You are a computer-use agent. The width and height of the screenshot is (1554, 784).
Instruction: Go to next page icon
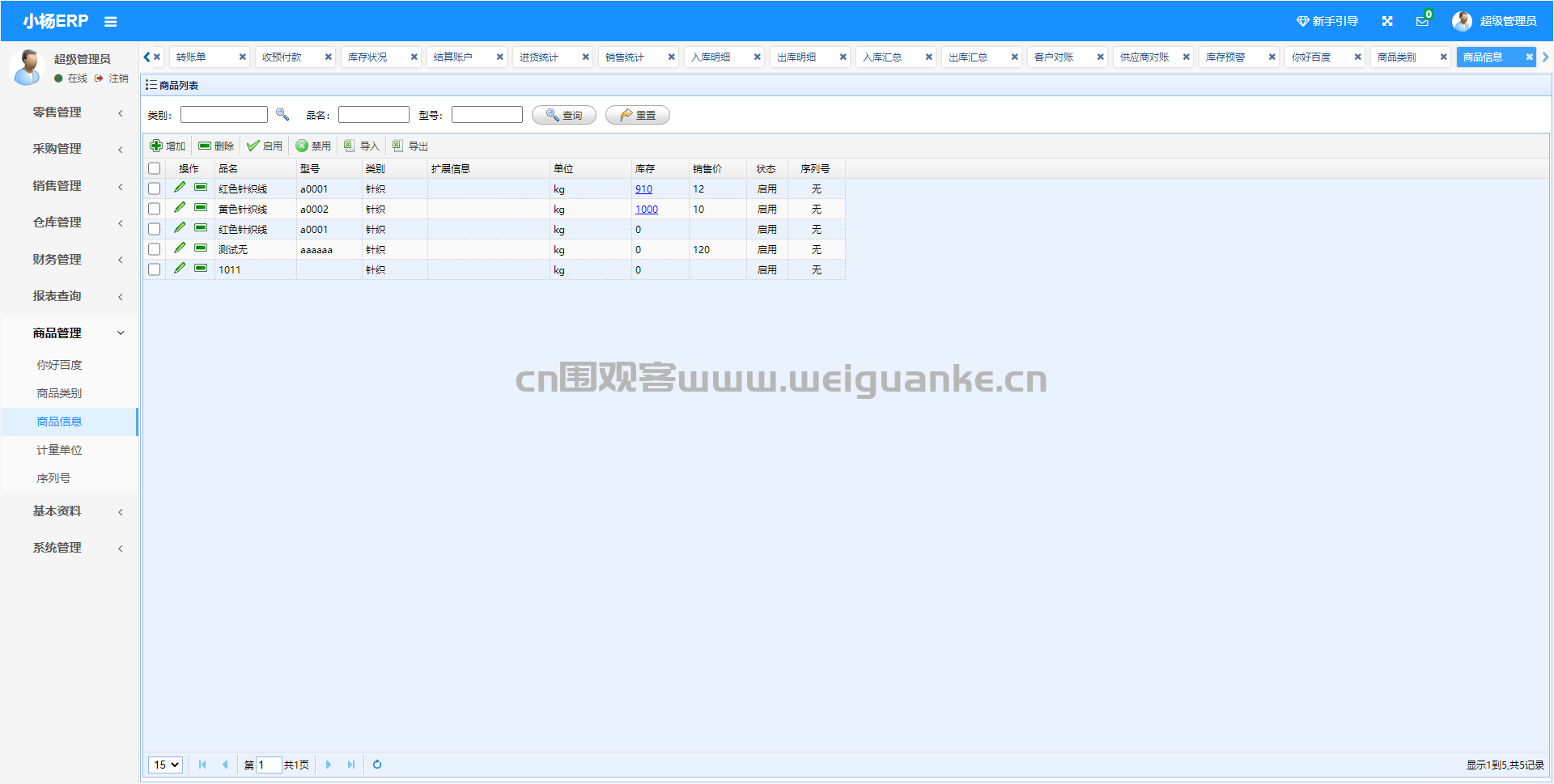[x=329, y=765]
